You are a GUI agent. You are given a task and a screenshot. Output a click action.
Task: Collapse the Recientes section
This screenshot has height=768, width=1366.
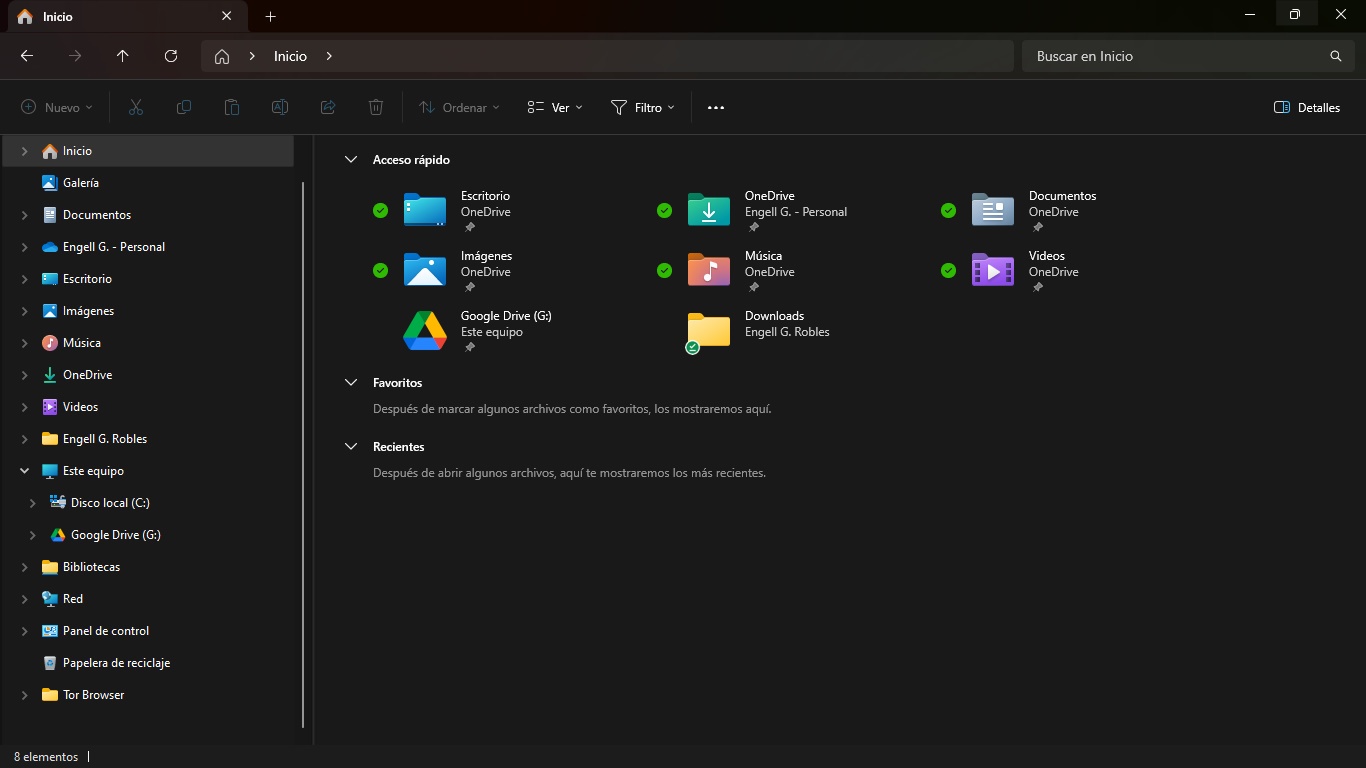pyautogui.click(x=351, y=447)
